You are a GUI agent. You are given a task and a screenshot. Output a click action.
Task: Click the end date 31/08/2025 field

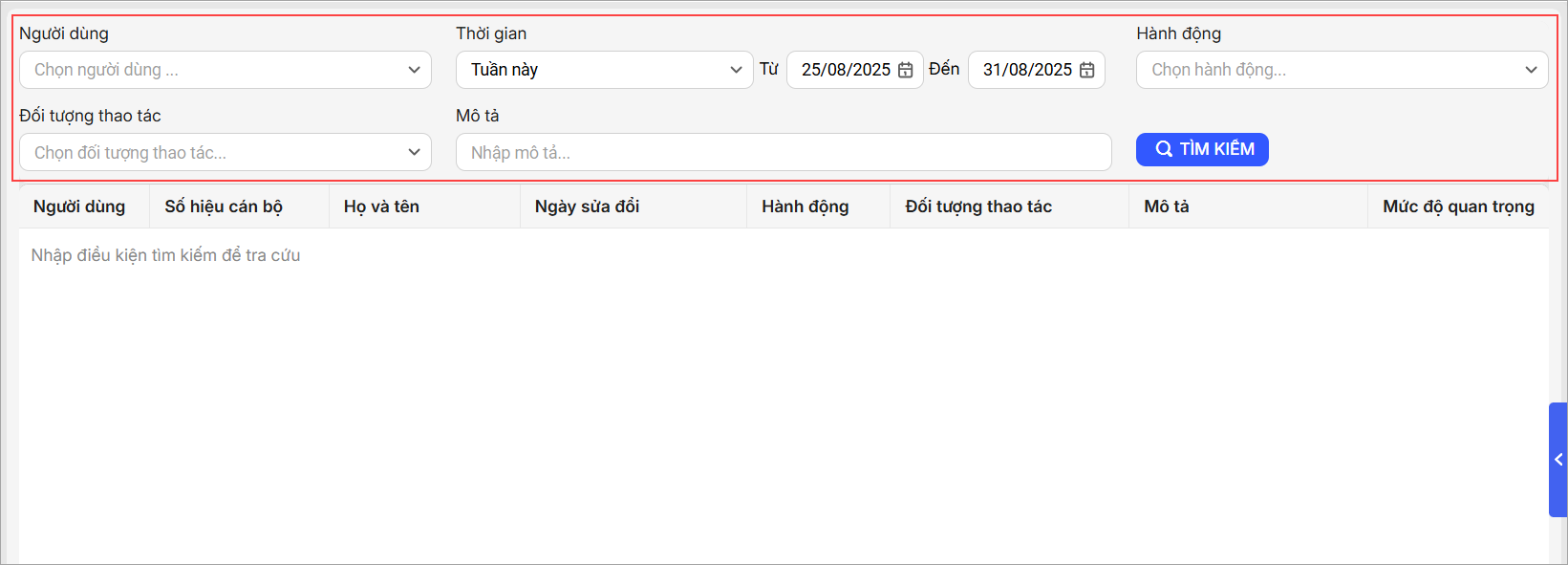tap(1026, 70)
